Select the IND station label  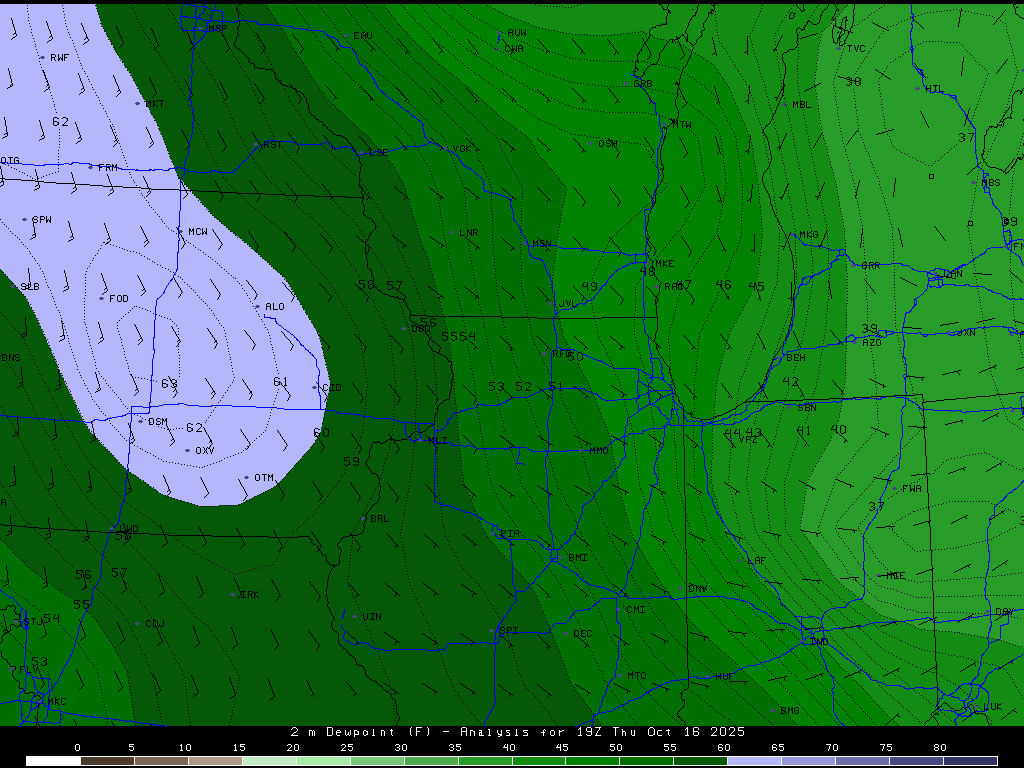[x=819, y=642]
